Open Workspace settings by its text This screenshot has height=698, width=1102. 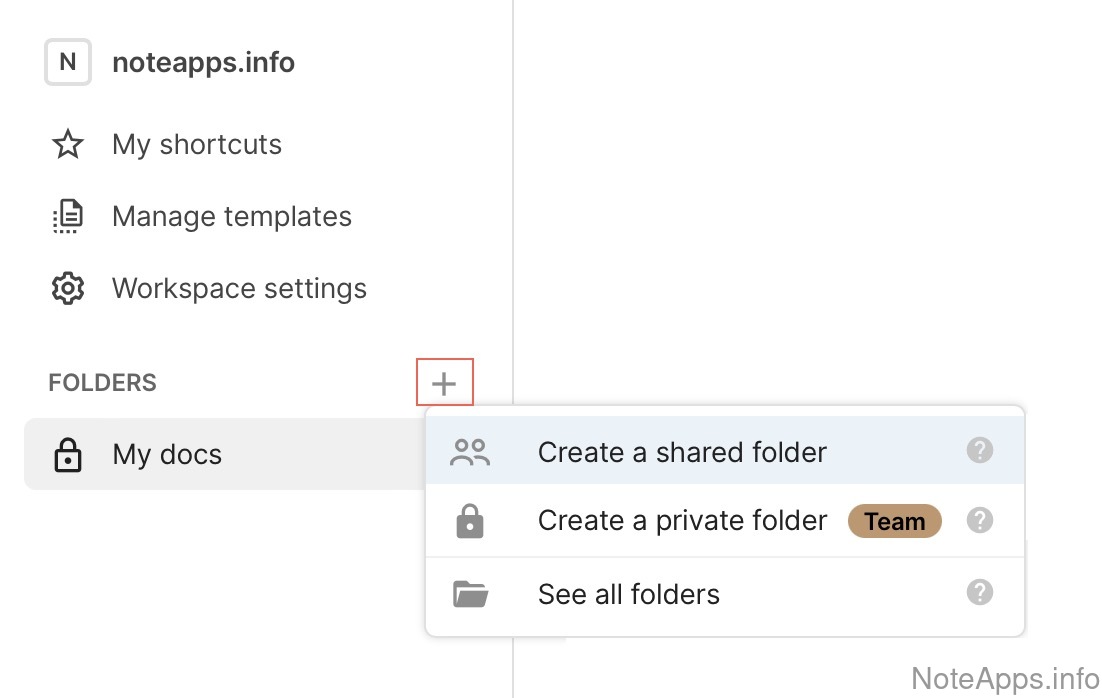tap(239, 289)
